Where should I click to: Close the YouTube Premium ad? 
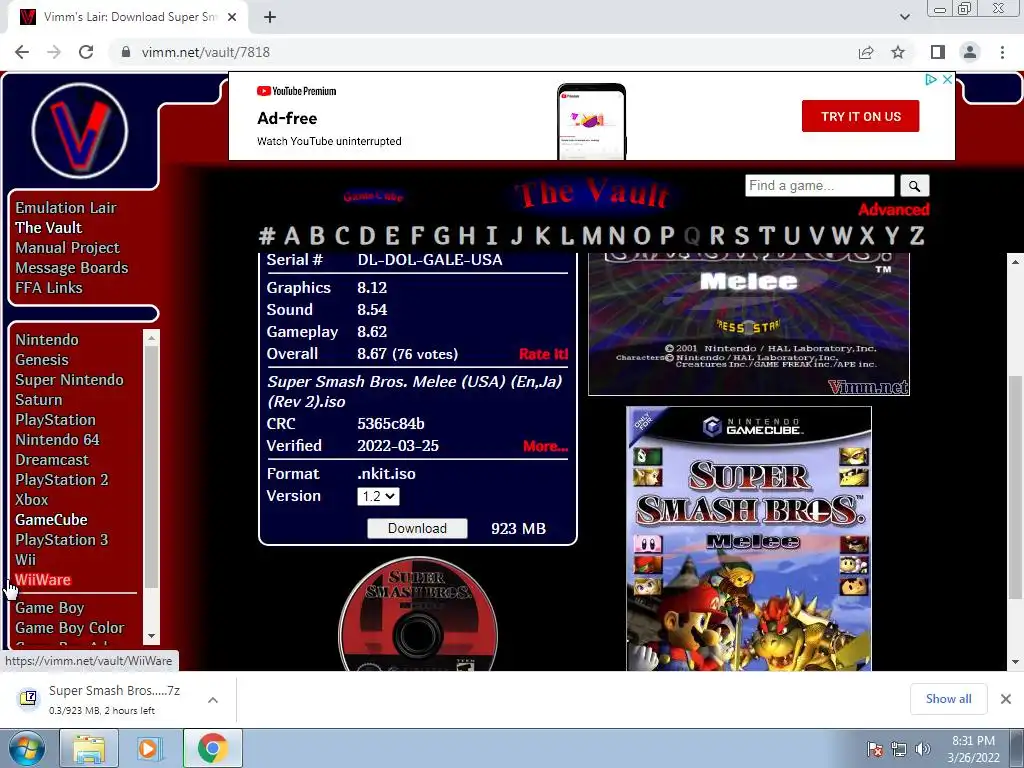tap(948, 80)
